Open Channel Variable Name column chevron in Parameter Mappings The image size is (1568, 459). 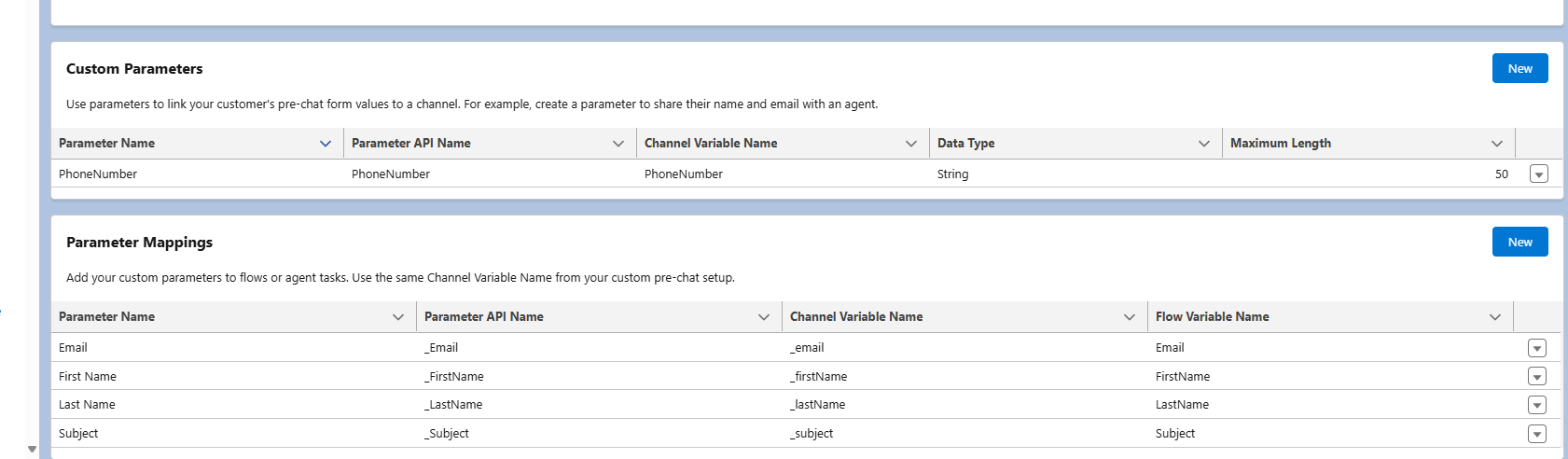click(x=1130, y=317)
